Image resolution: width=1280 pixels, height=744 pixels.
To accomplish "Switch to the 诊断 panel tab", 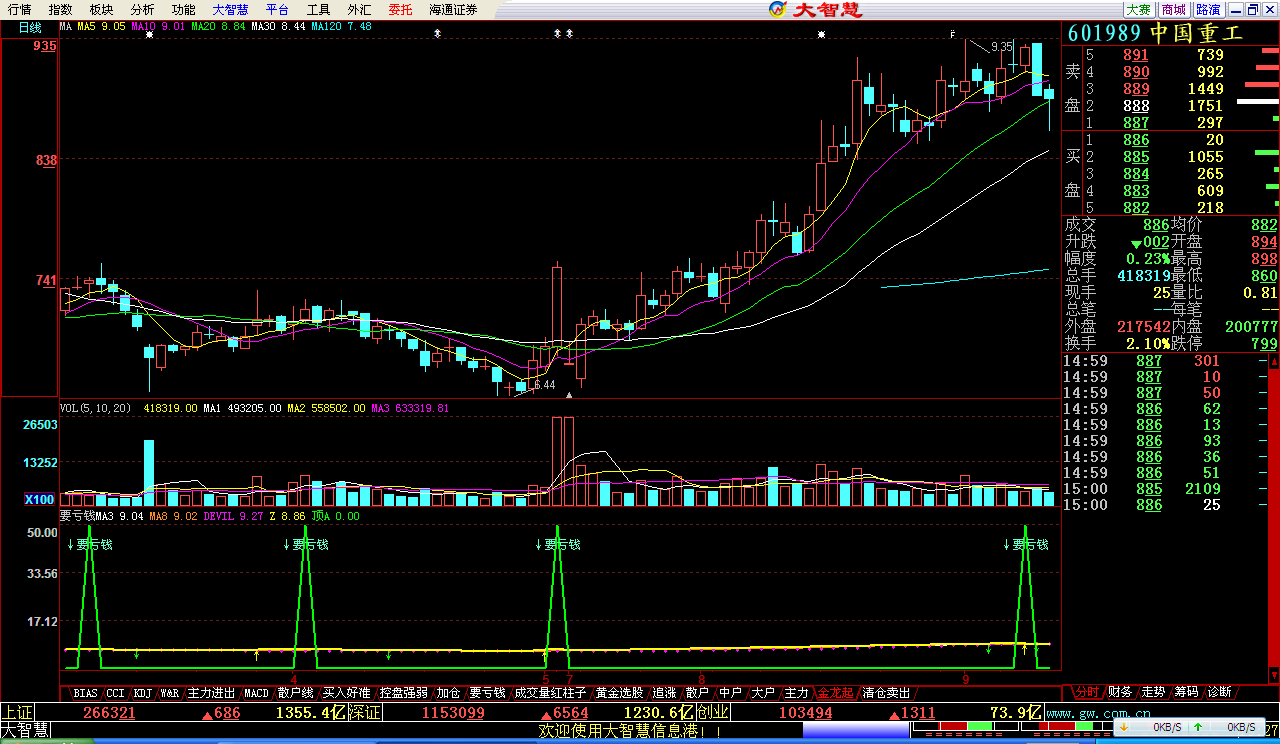I will tap(1220, 692).
